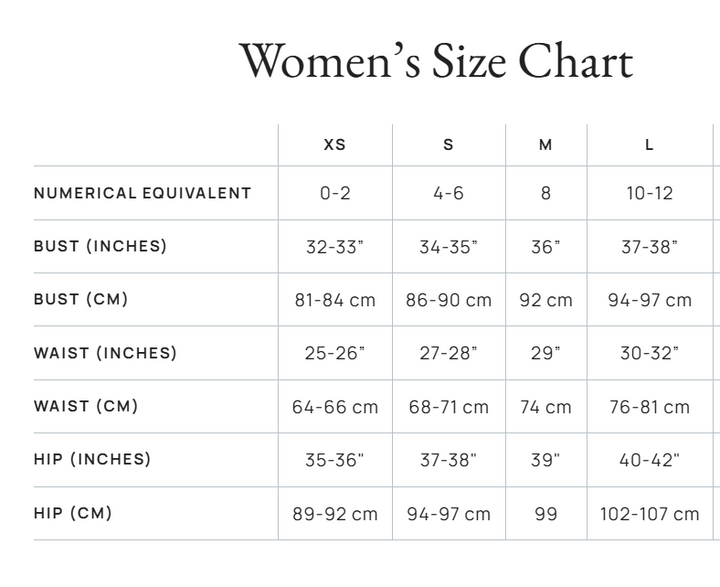The image size is (720, 587).
Task: Click the Bust (Inches) row label
Action: tap(100, 246)
